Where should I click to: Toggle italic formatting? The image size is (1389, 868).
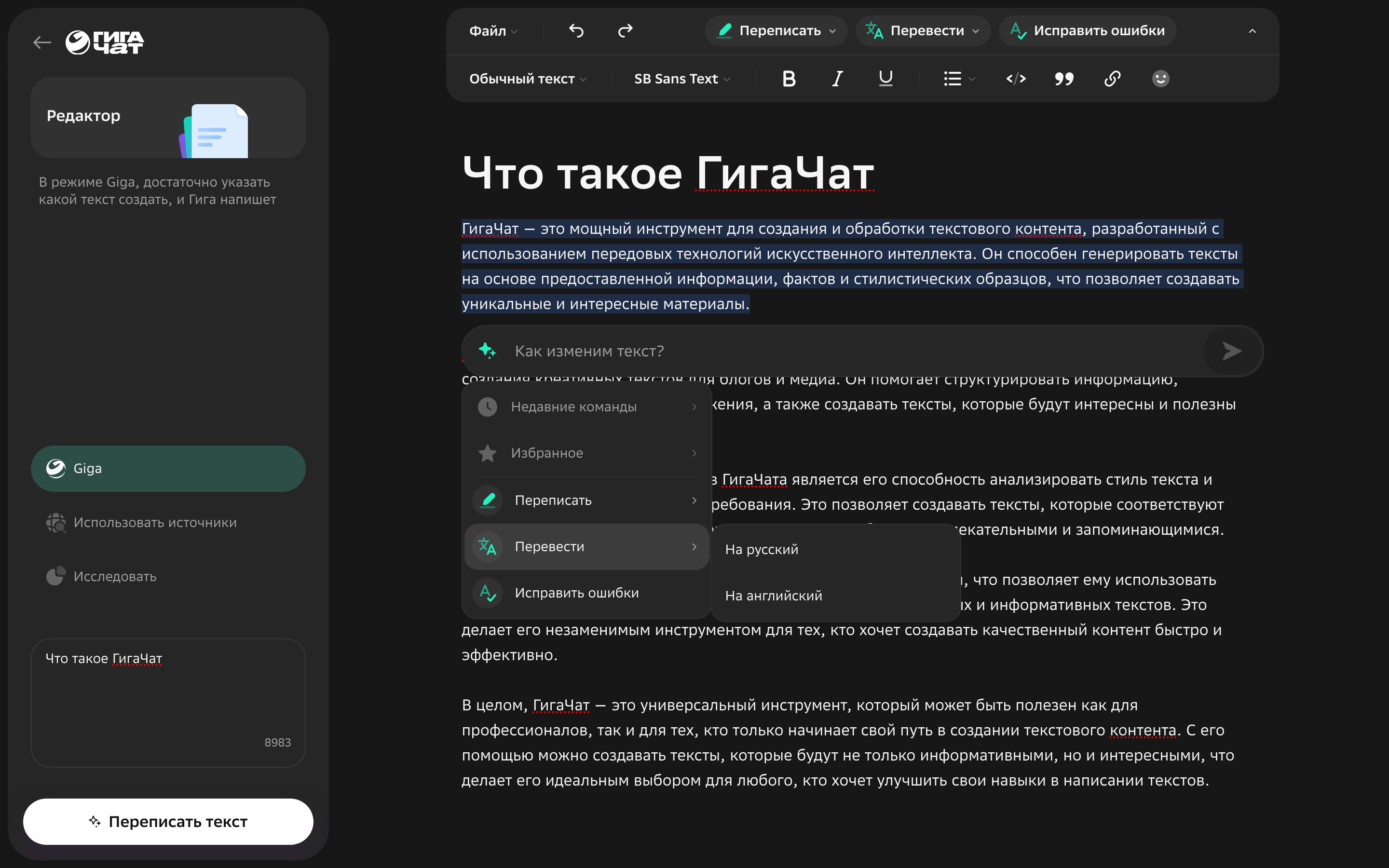pos(837,79)
